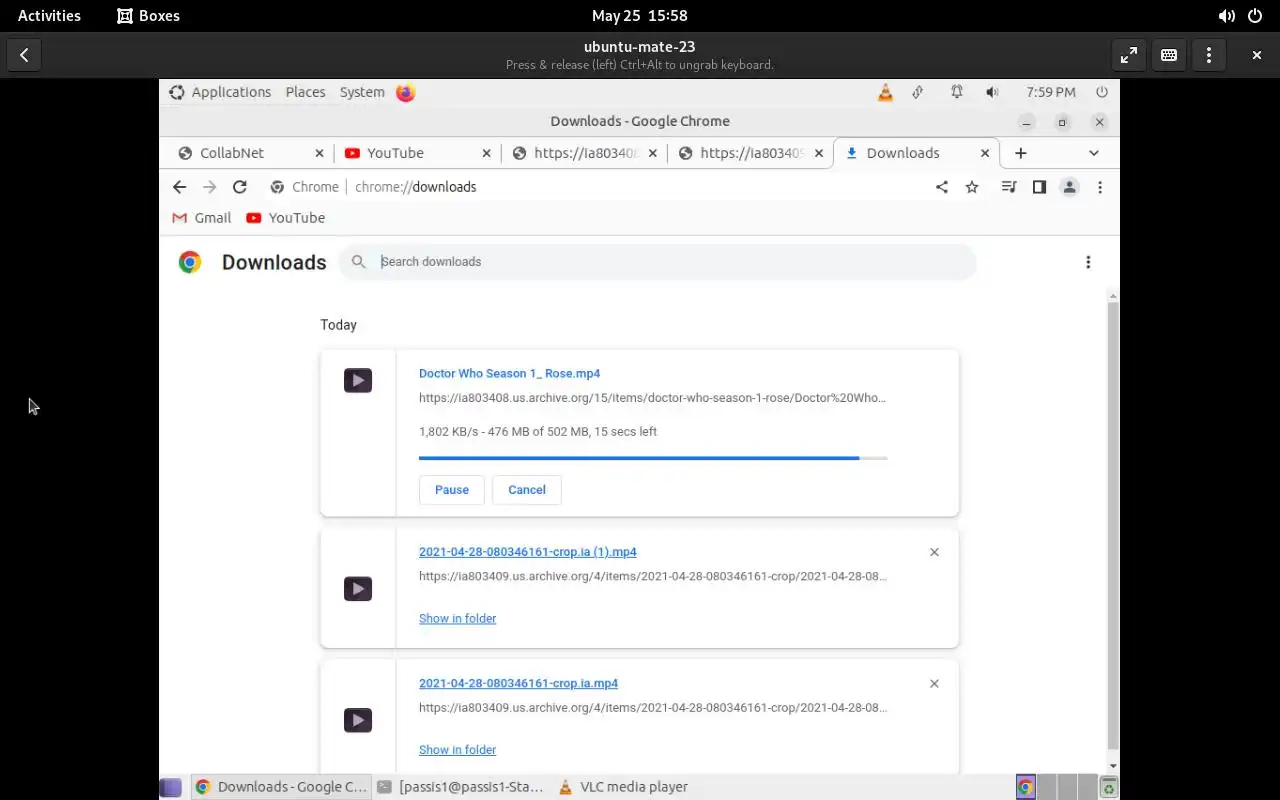Reload the downloads page

(239, 187)
